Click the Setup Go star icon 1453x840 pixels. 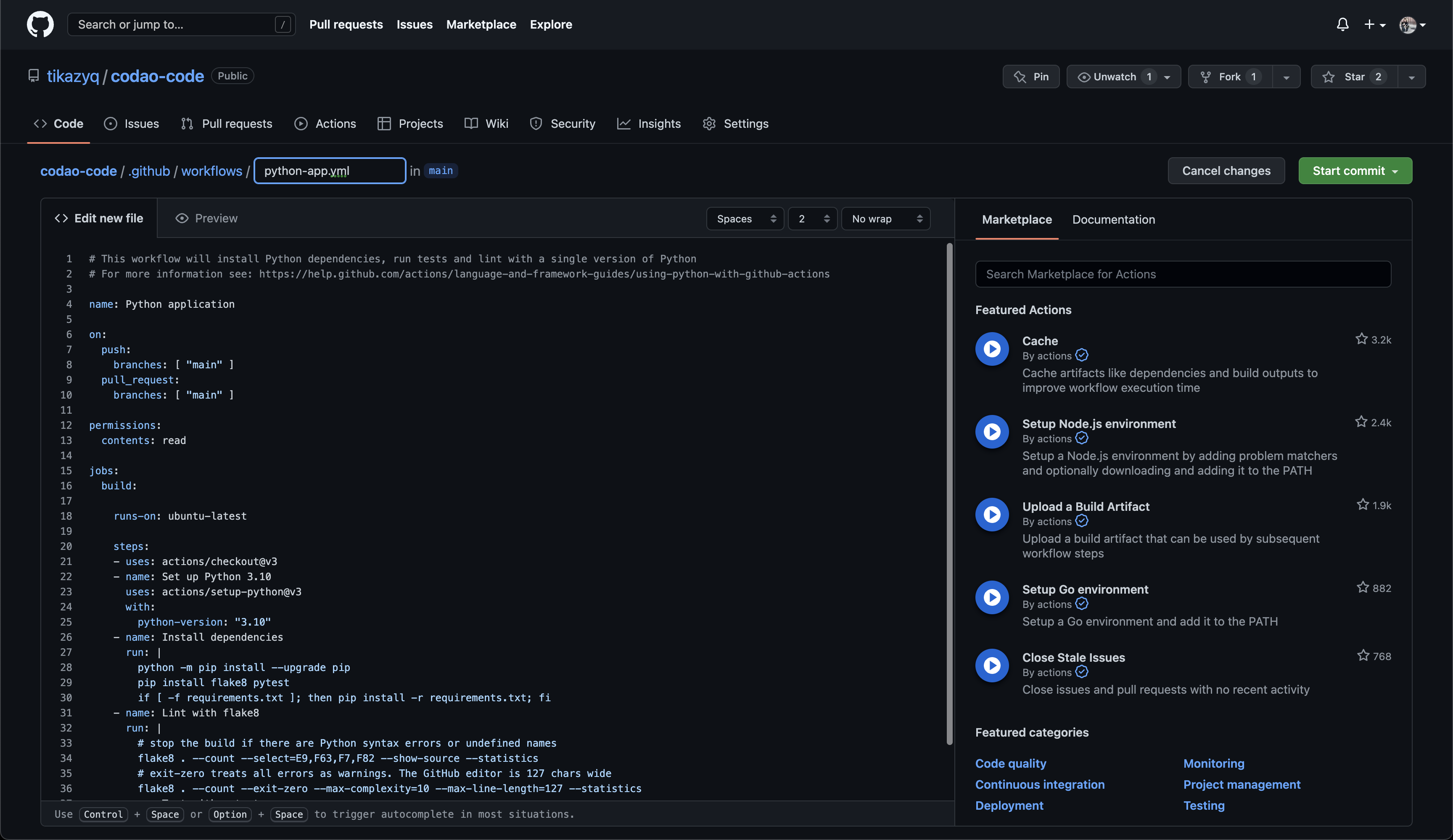[1363, 587]
